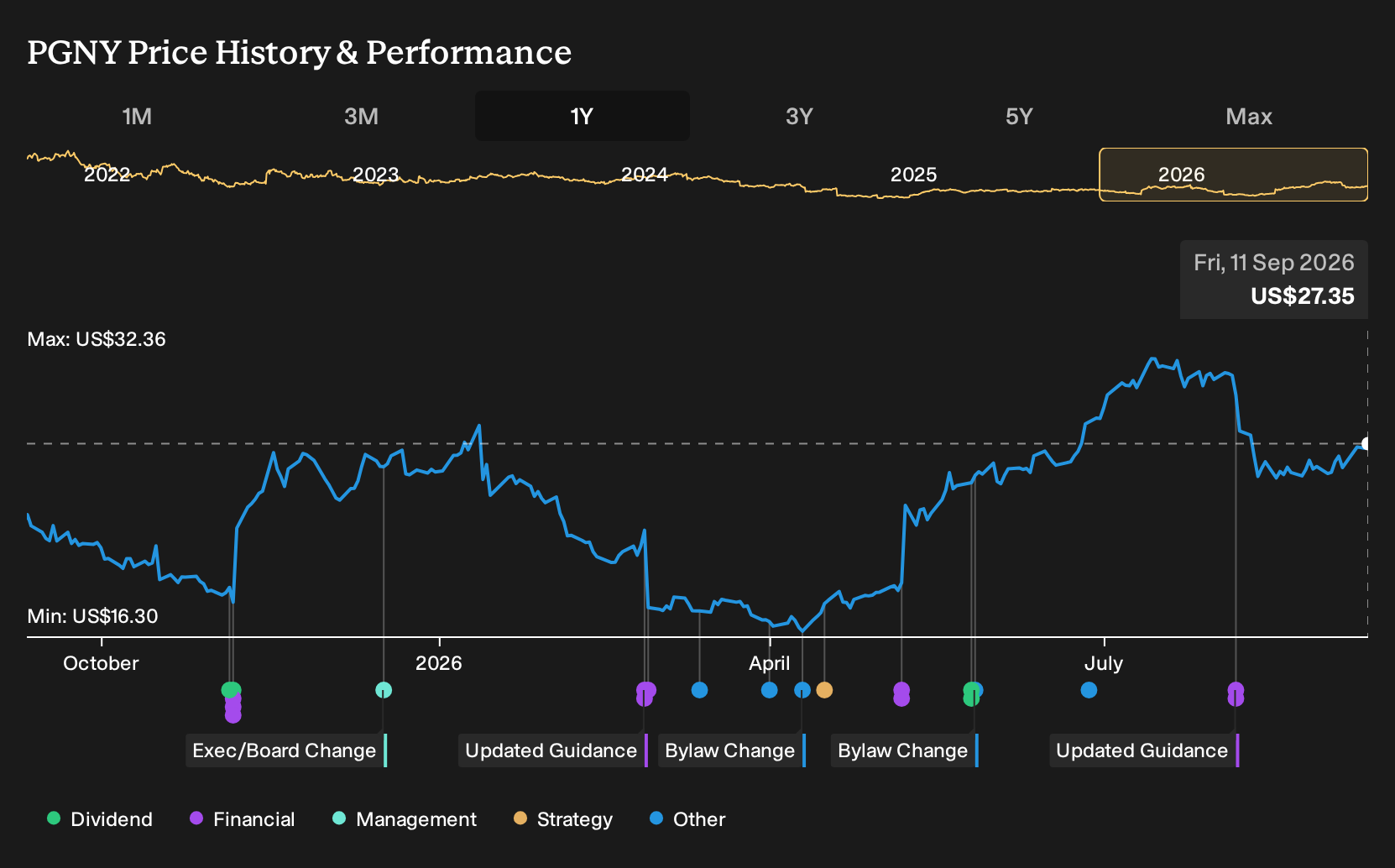Click lone blue event marker near July
1395x868 pixels.
[1089, 690]
